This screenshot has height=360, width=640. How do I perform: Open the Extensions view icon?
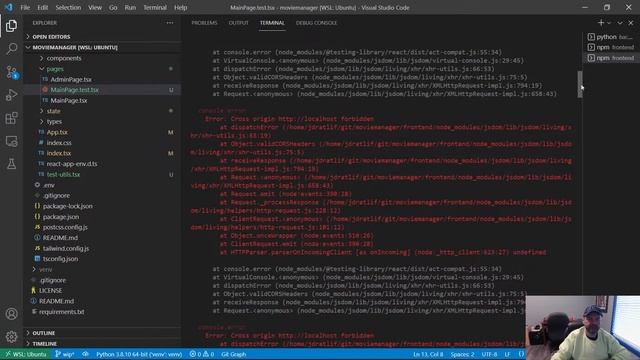pos(11,118)
